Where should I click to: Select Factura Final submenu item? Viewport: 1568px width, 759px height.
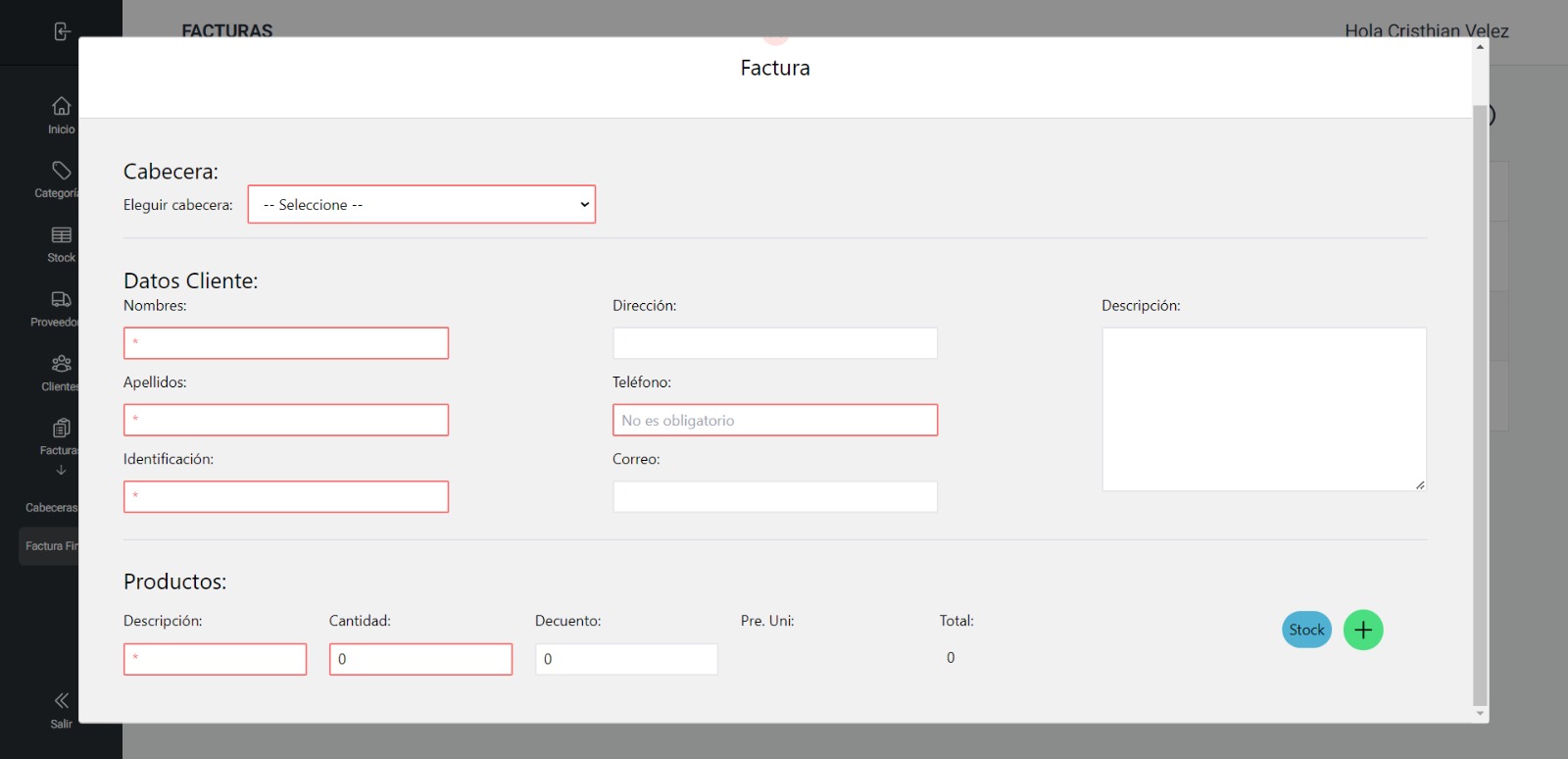51,546
